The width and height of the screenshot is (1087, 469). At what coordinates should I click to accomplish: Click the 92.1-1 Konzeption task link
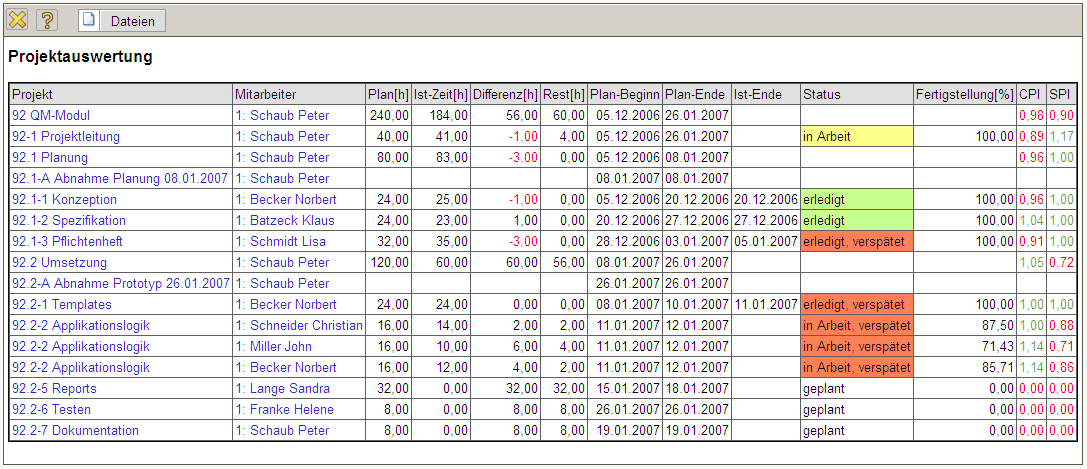point(64,200)
